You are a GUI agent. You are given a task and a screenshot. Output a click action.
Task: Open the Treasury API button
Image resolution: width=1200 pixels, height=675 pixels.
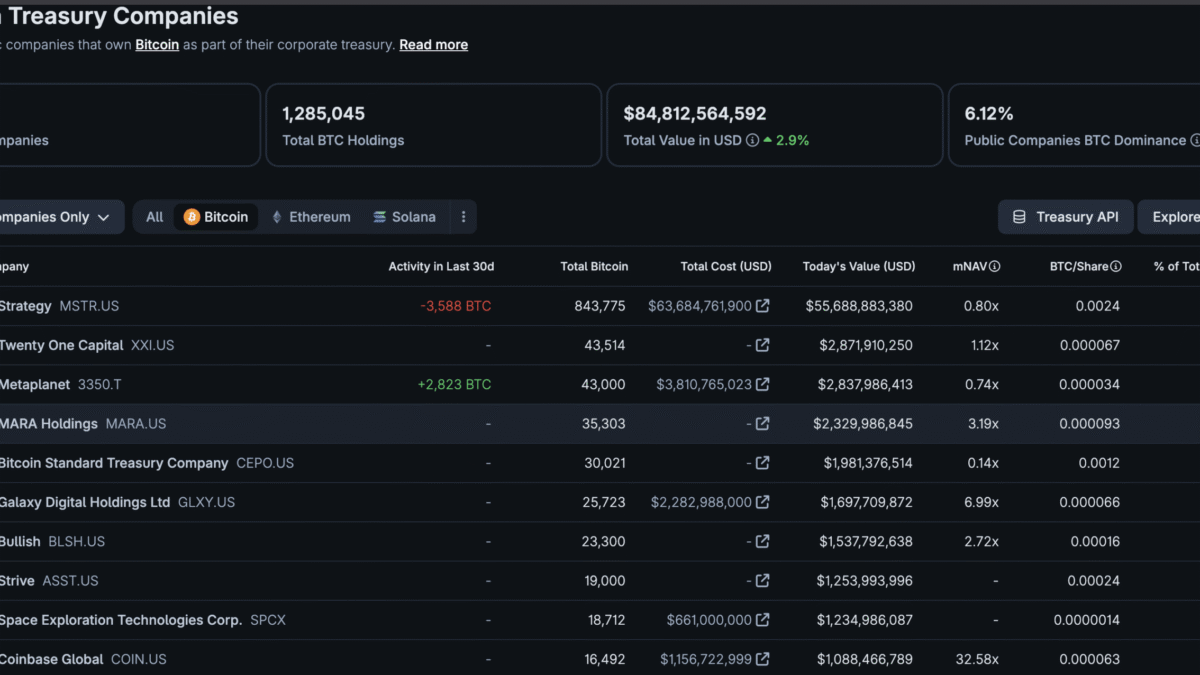coord(1066,217)
